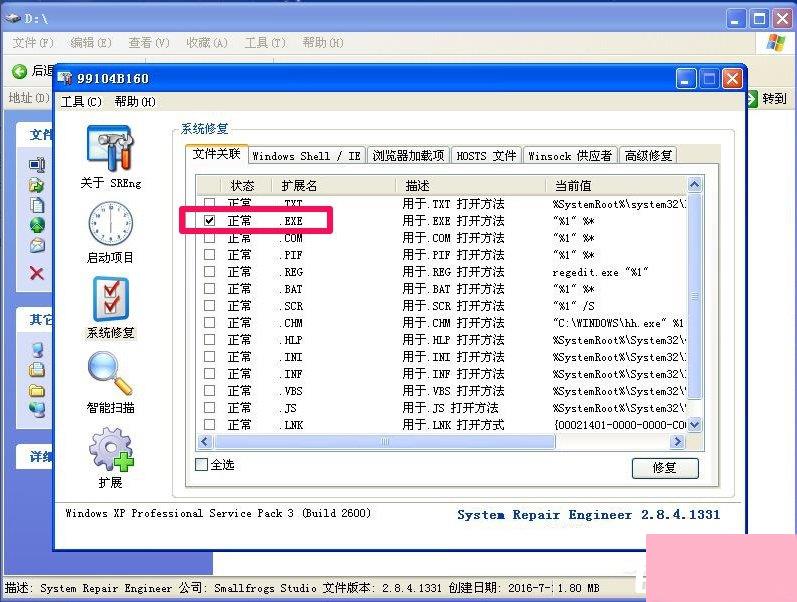Click the red X delete icon in D:\ sidebar
This screenshot has height=602, width=797.
37,274
